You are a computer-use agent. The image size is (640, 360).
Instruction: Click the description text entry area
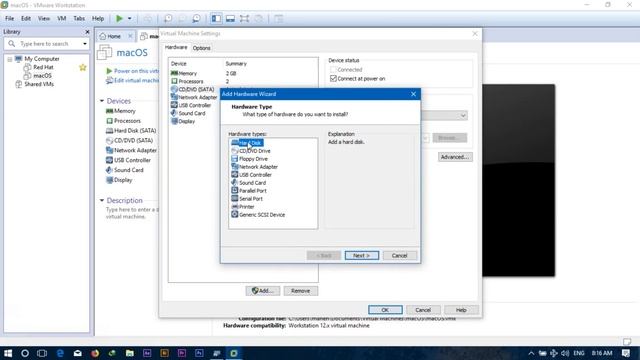(x=132, y=213)
